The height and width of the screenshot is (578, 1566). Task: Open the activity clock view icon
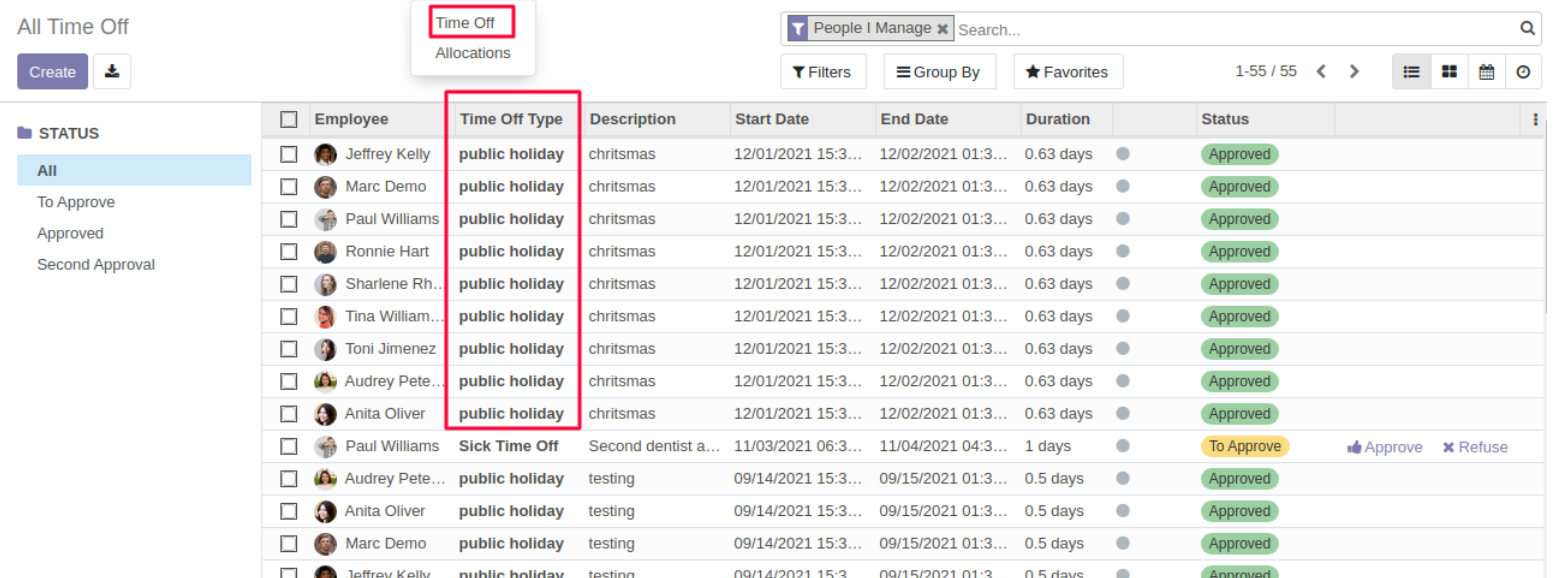click(x=1522, y=72)
